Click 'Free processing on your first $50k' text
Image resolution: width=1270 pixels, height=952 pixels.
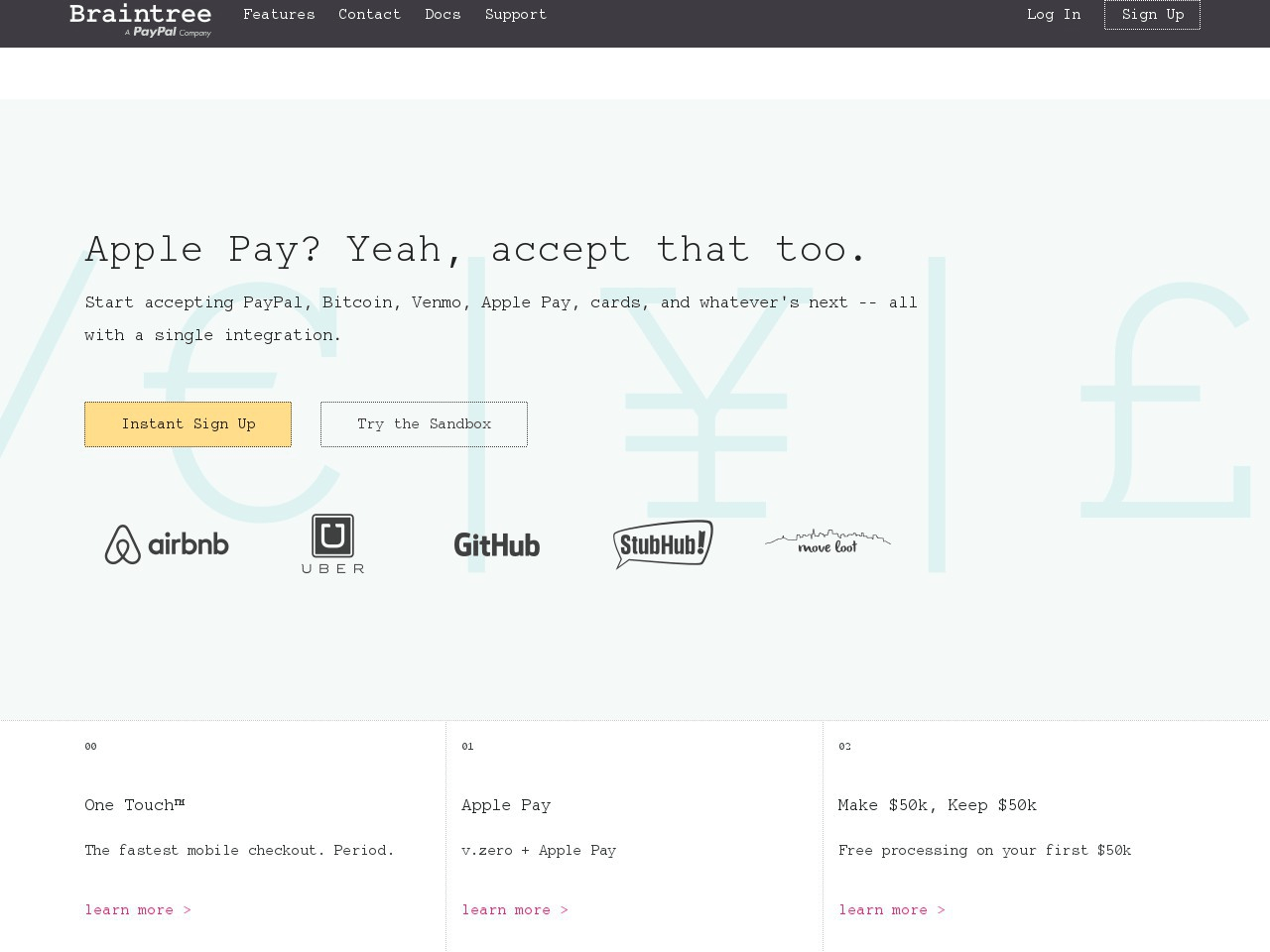pos(984,851)
